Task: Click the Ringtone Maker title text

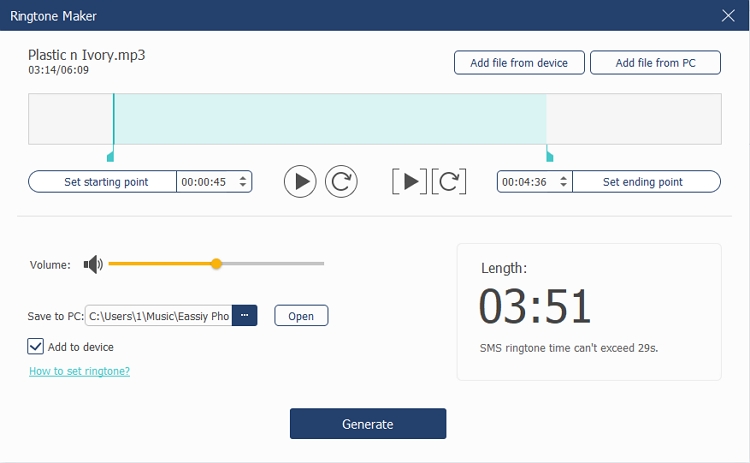Action: click(x=53, y=16)
